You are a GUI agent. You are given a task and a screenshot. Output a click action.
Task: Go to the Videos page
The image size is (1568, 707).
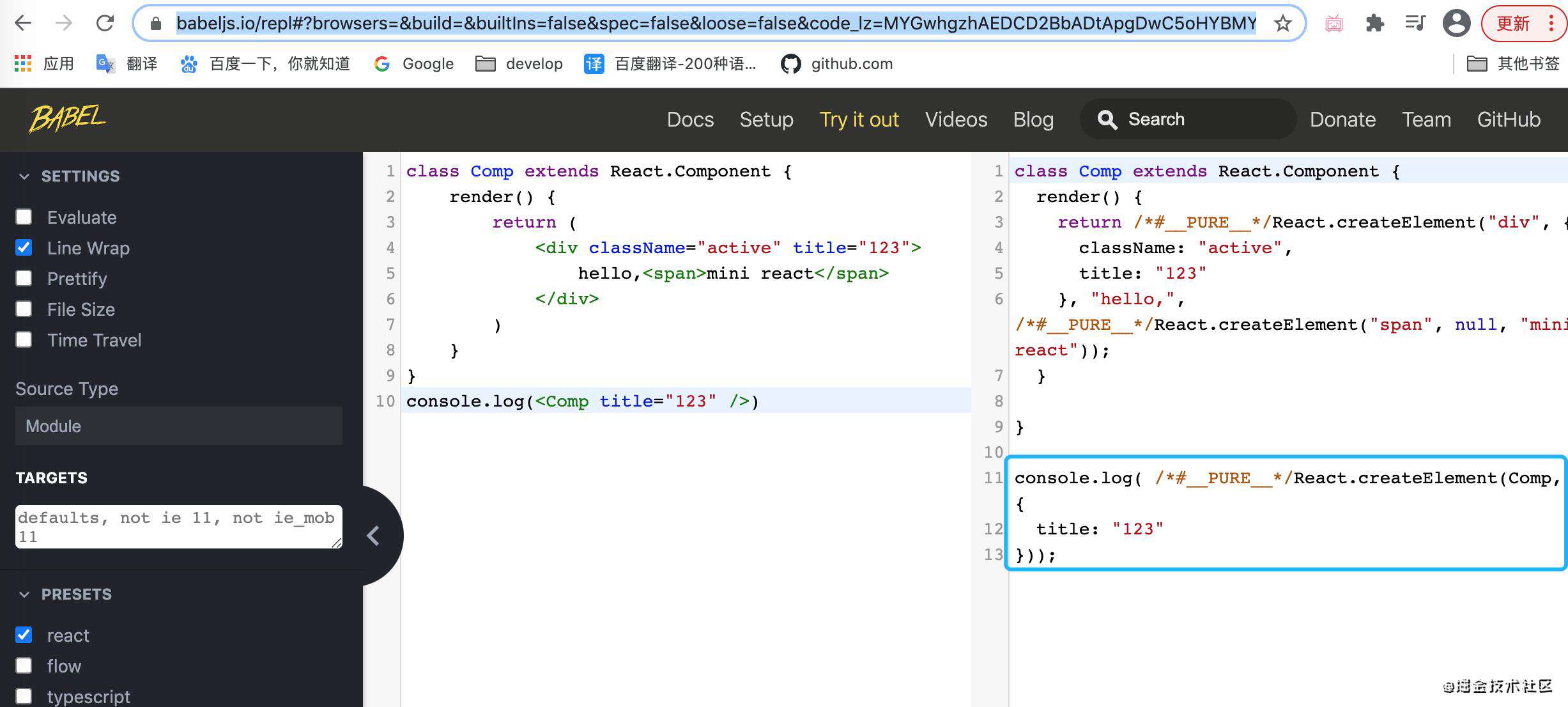(956, 120)
